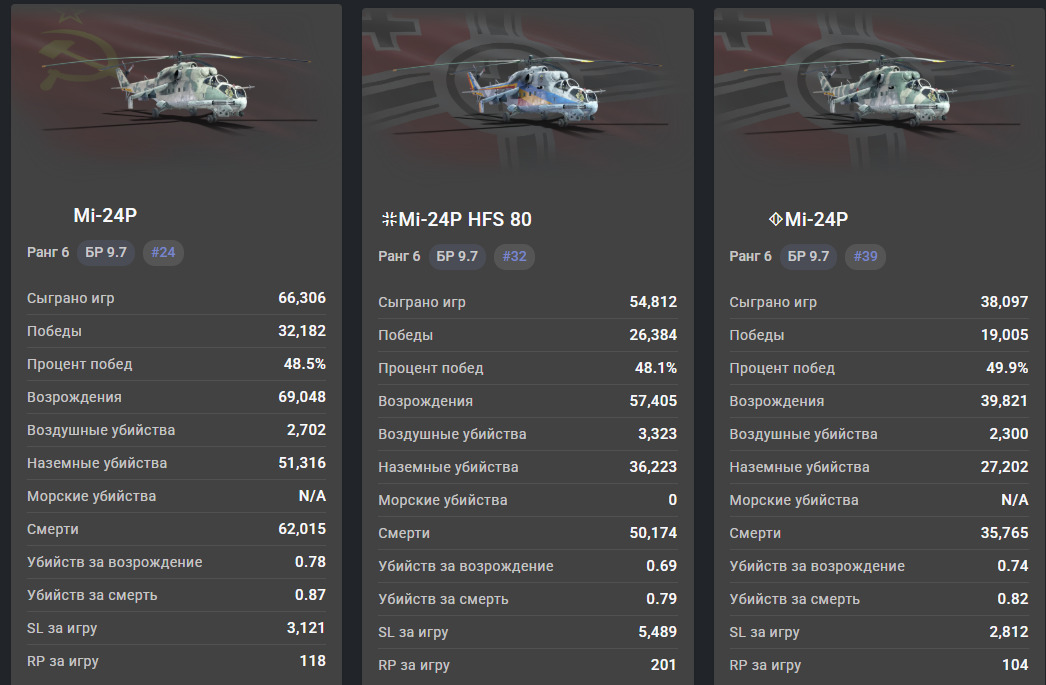Screen dimensions: 1046x685
Task: Open the Mi-24P HFS 80 helicopter image
Action: click(x=528, y=88)
